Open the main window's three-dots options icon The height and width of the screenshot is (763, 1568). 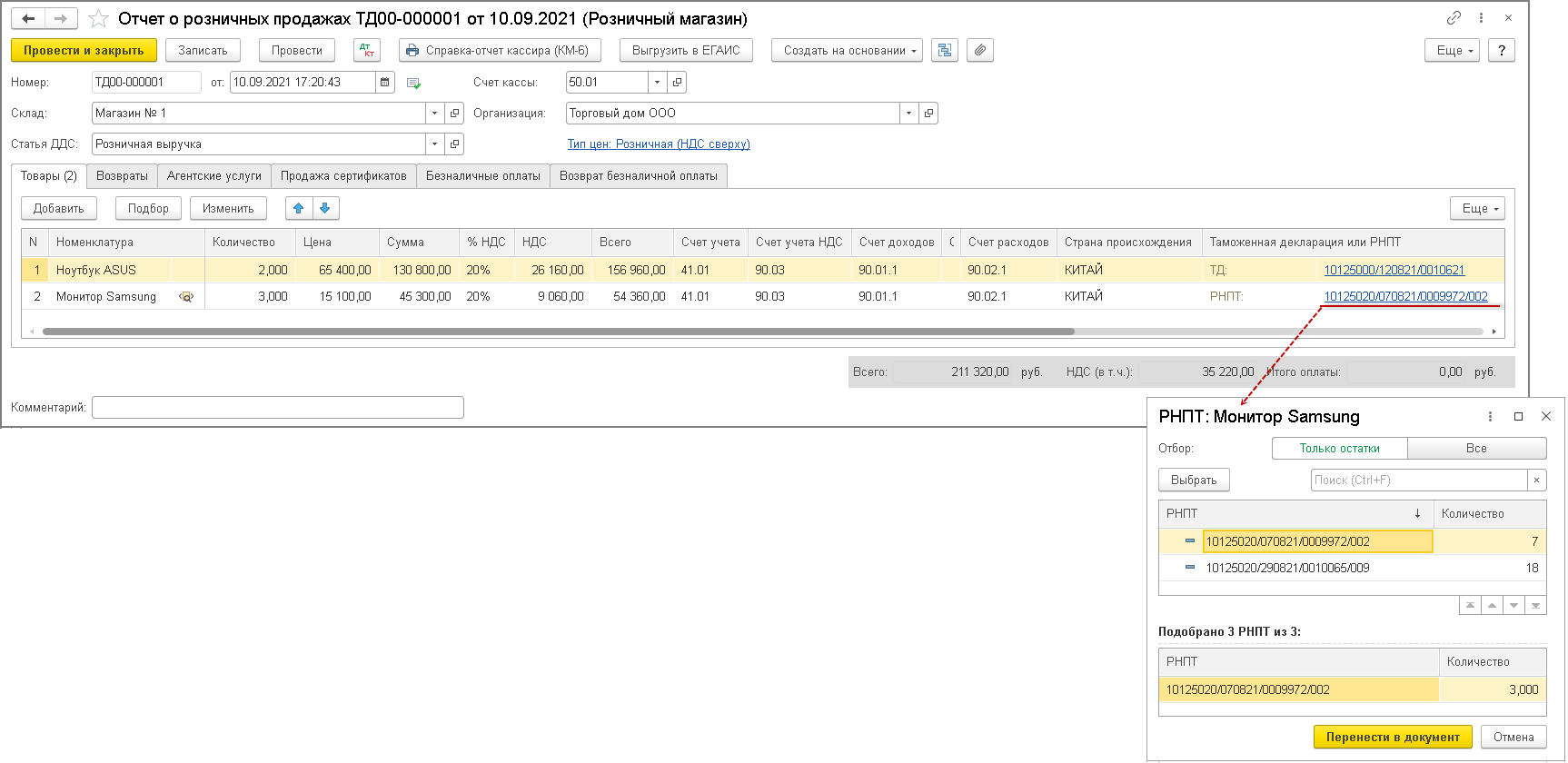1481,18
